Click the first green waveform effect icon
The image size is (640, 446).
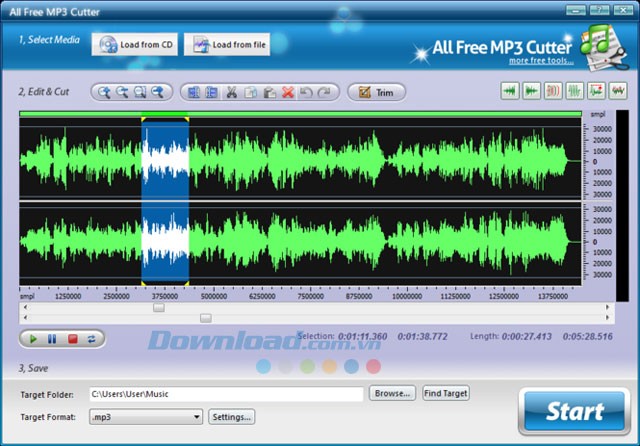tap(510, 92)
